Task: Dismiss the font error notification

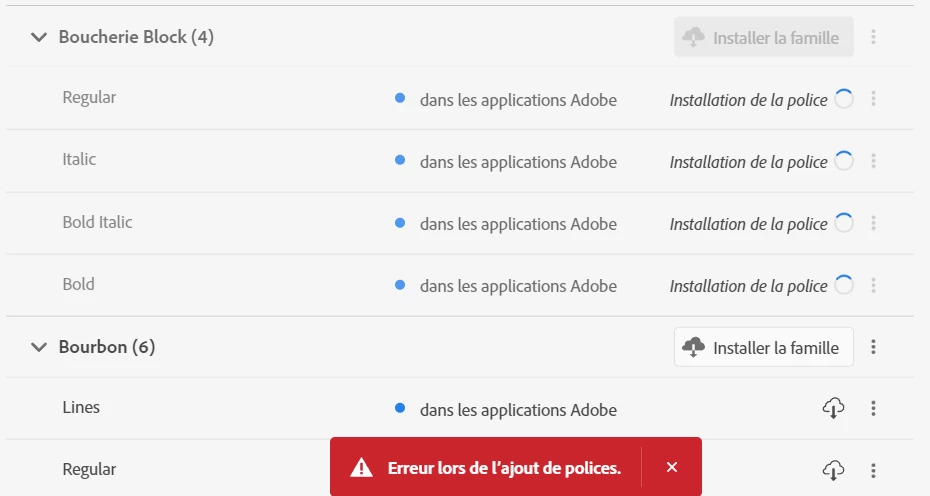Action: click(x=671, y=468)
